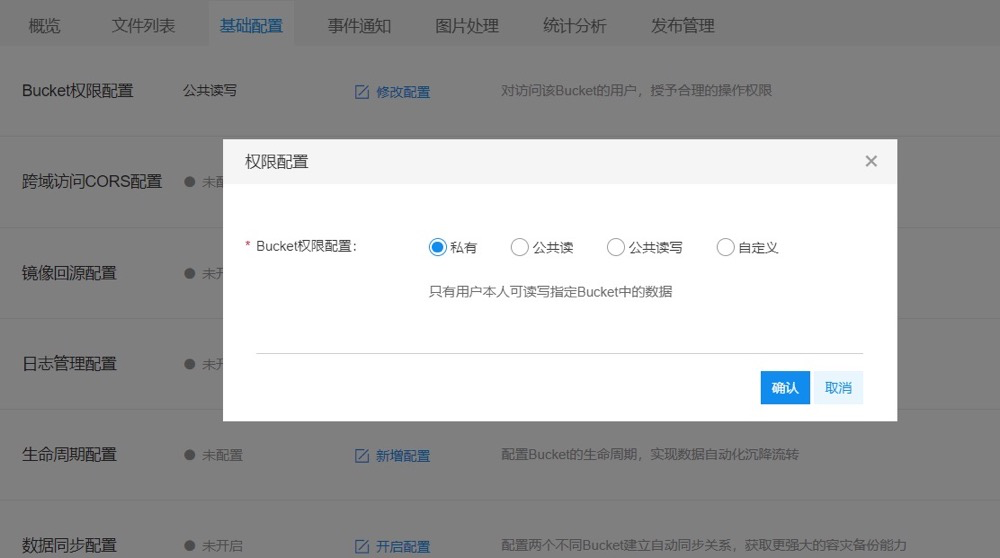Screen dimensions: 1000x558
Task: Pick the 自定义 permission radio button
Action: [725, 247]
